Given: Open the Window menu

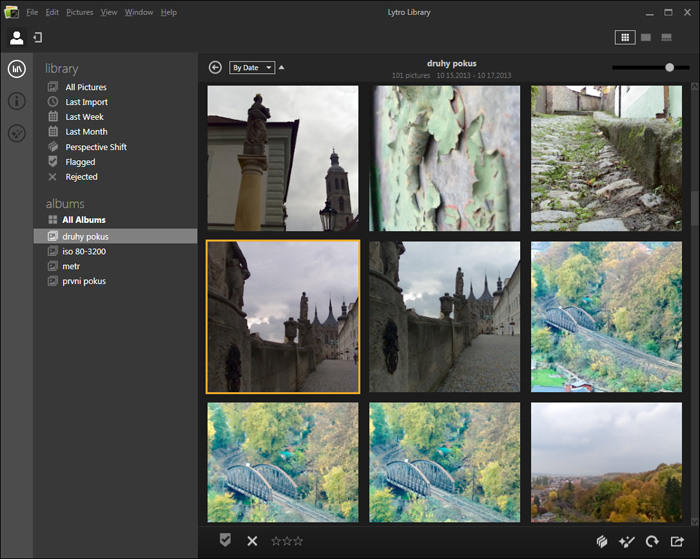Looking at the screenshot, I should tap(139, 12).
